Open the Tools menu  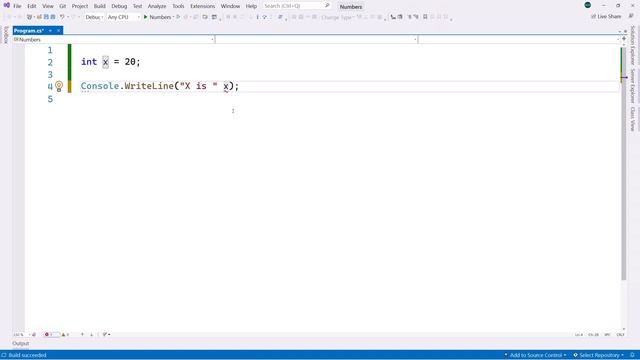[x=178, y=6]
